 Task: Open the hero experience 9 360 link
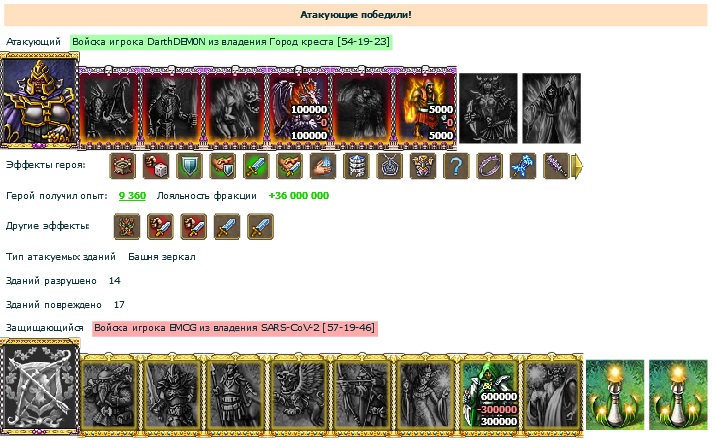click(x=132, y=196)
